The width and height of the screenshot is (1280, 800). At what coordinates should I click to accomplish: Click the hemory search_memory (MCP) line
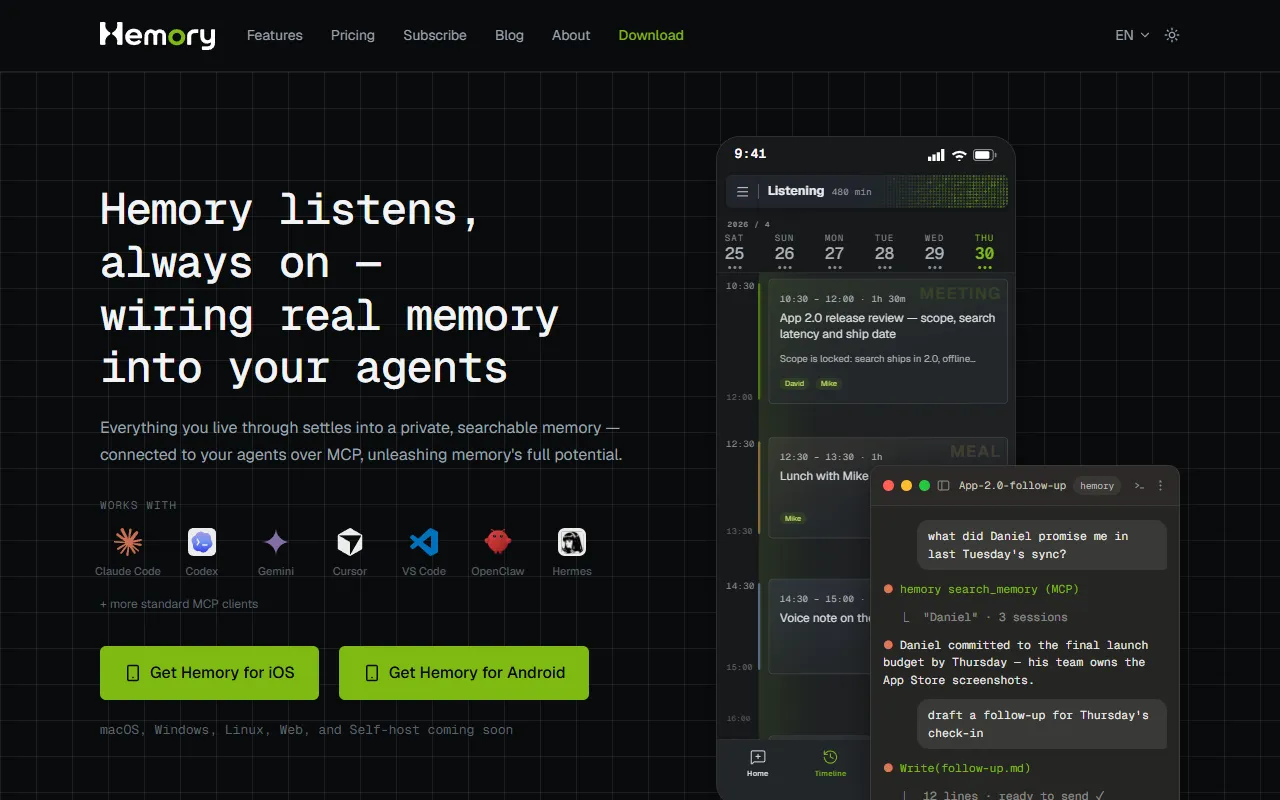click(x=981, y=590)
